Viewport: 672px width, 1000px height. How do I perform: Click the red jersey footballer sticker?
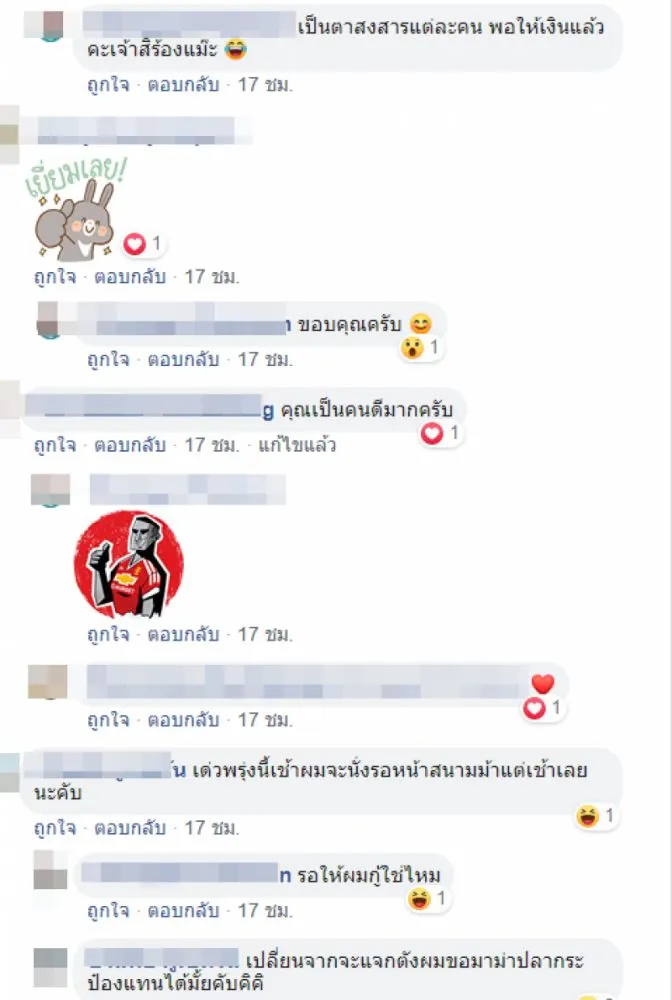click(x=129, y=564)
